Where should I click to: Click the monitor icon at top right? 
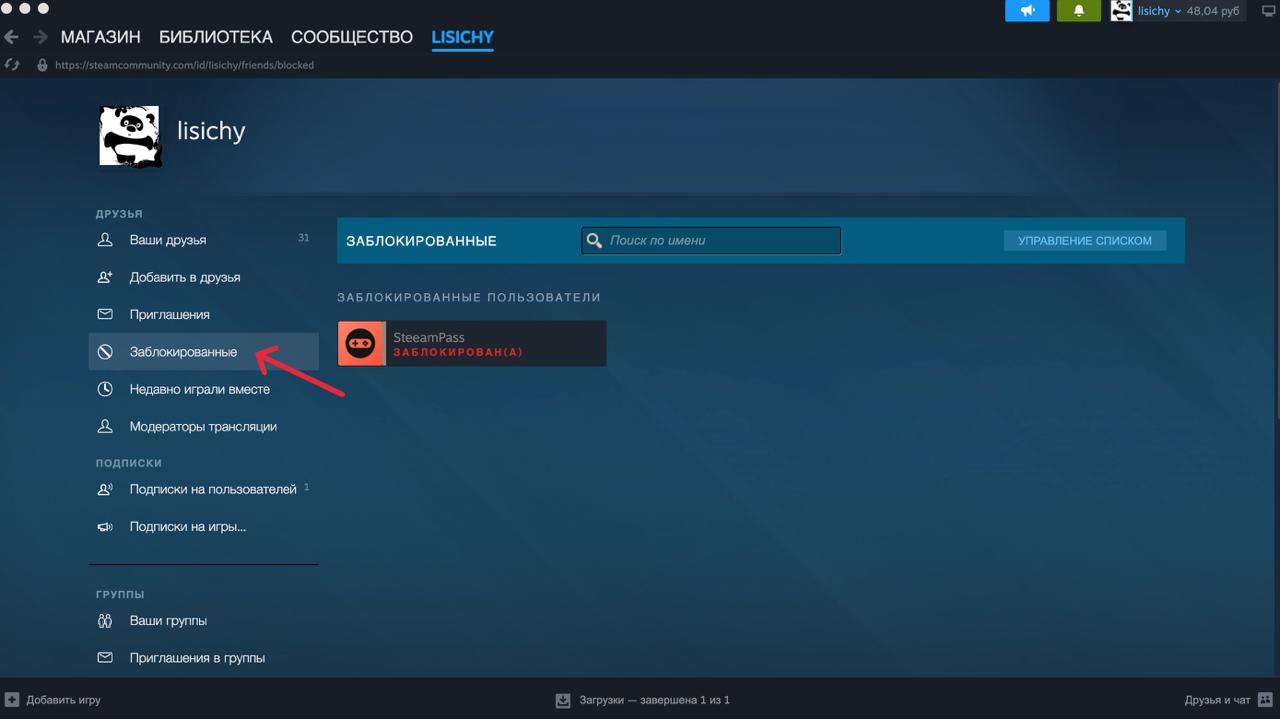point(1269,11)
